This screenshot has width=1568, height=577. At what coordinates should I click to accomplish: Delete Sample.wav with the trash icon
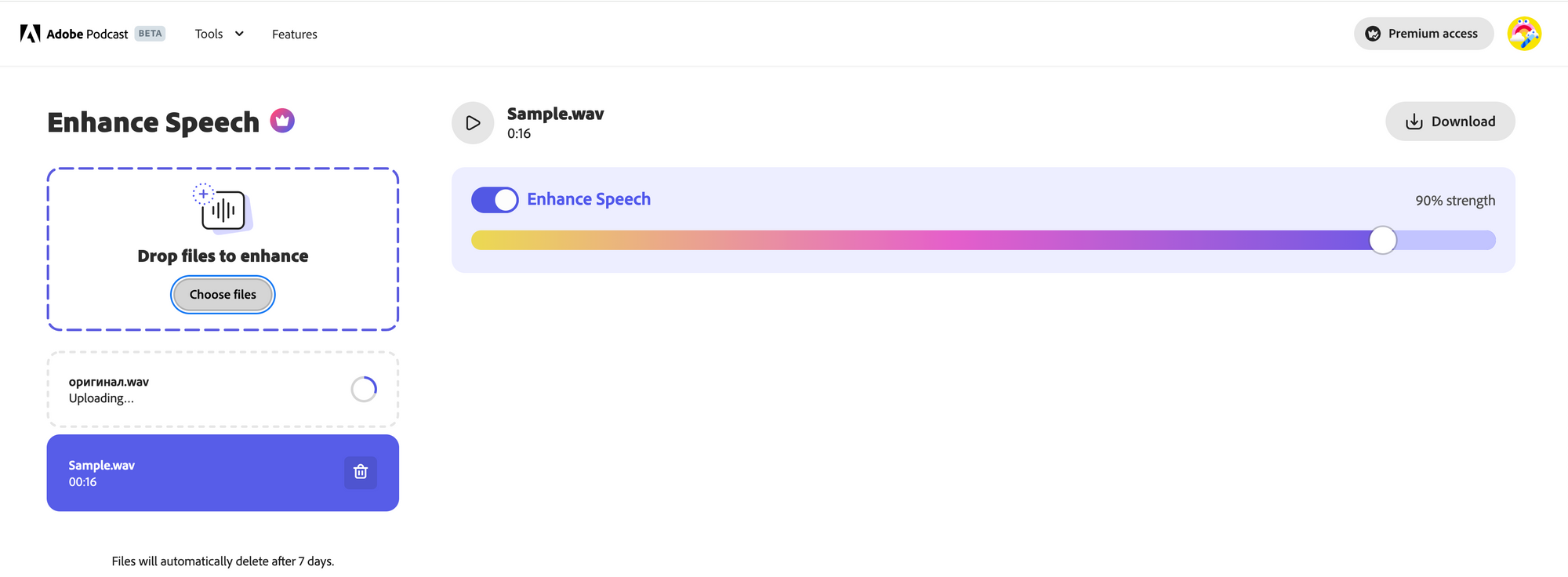(x=361, y=472)
